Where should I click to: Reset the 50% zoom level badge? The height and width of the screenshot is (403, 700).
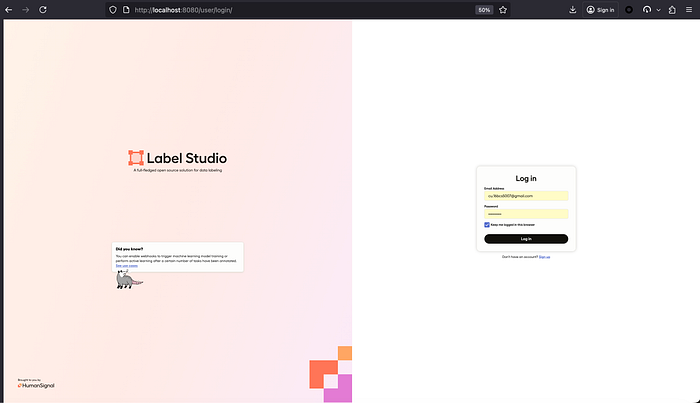[x=484, y=10]
